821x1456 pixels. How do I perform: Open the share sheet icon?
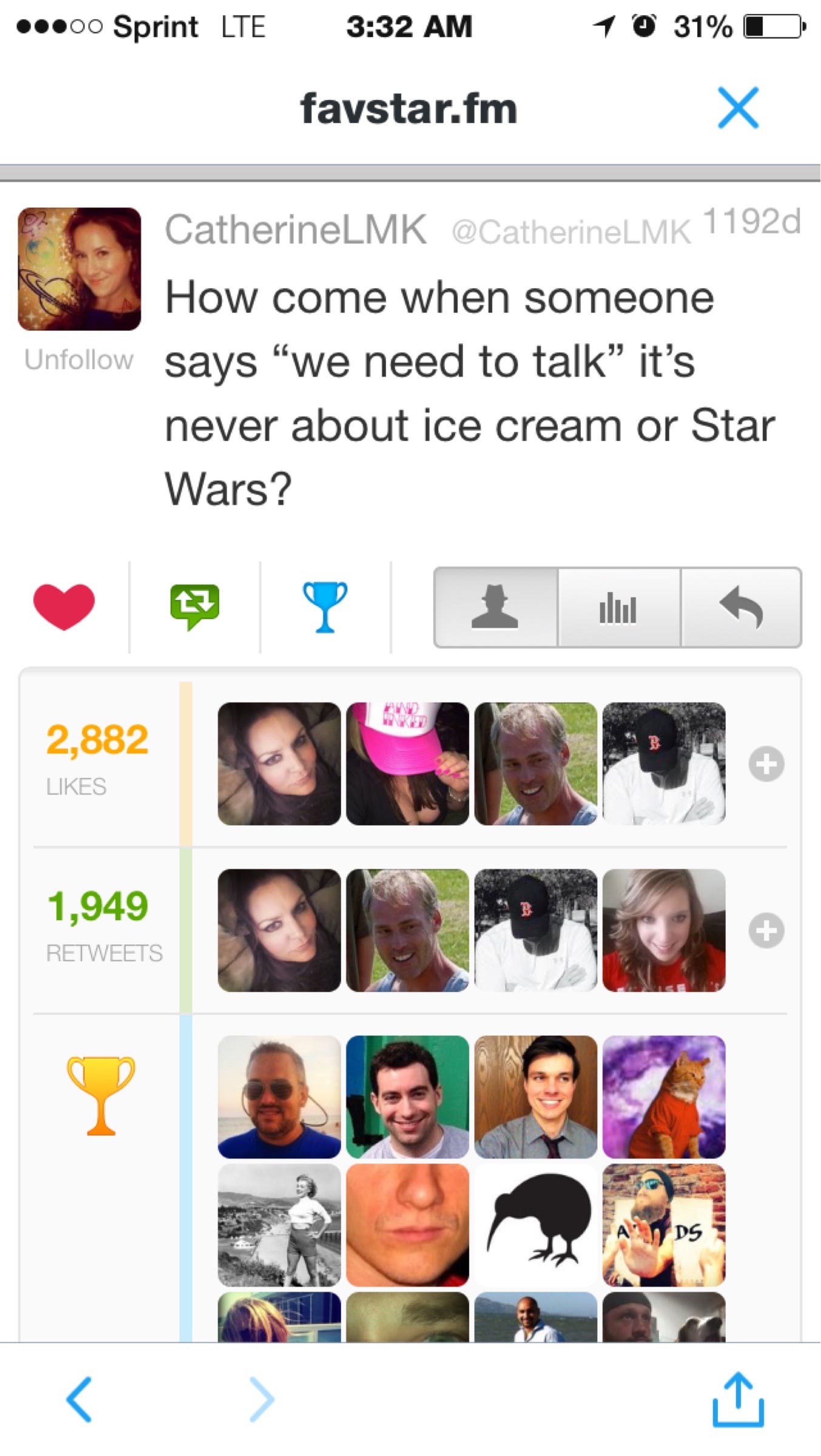(x=738, y=1398)
